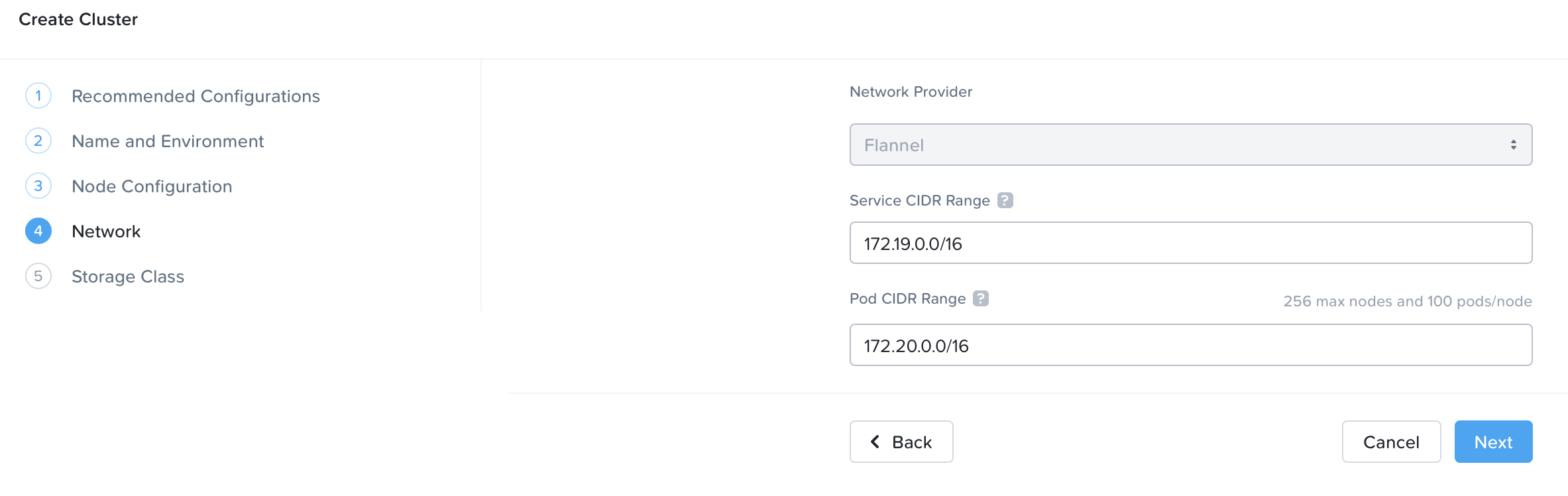The height and width of the screenshot is (496, 1568).
Task: Edit the Pod CIDR Range field
Action: pyautogui.click(x=1190, y=345)
